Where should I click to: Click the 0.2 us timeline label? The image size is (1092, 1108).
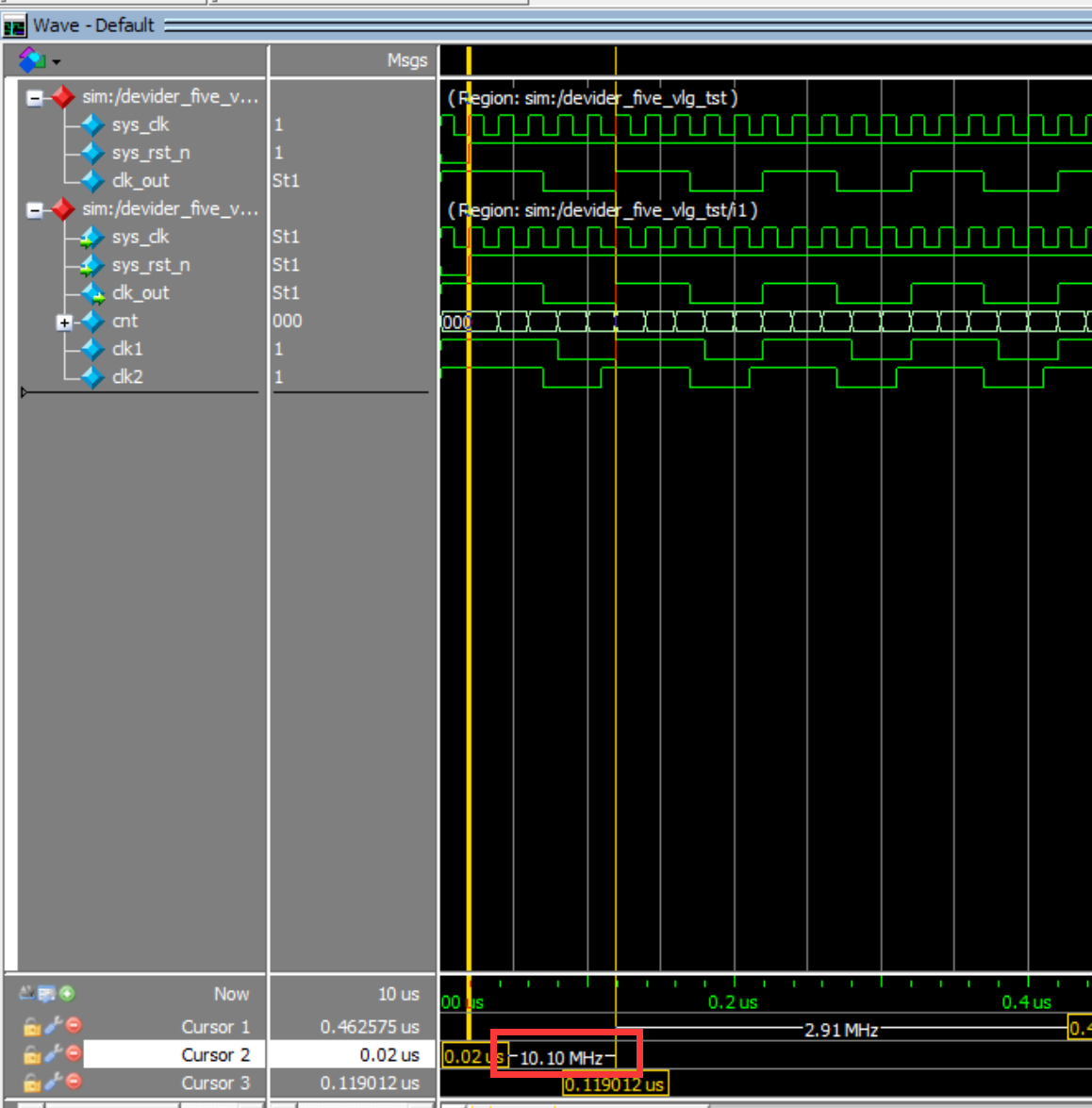tap(733, 1002)
